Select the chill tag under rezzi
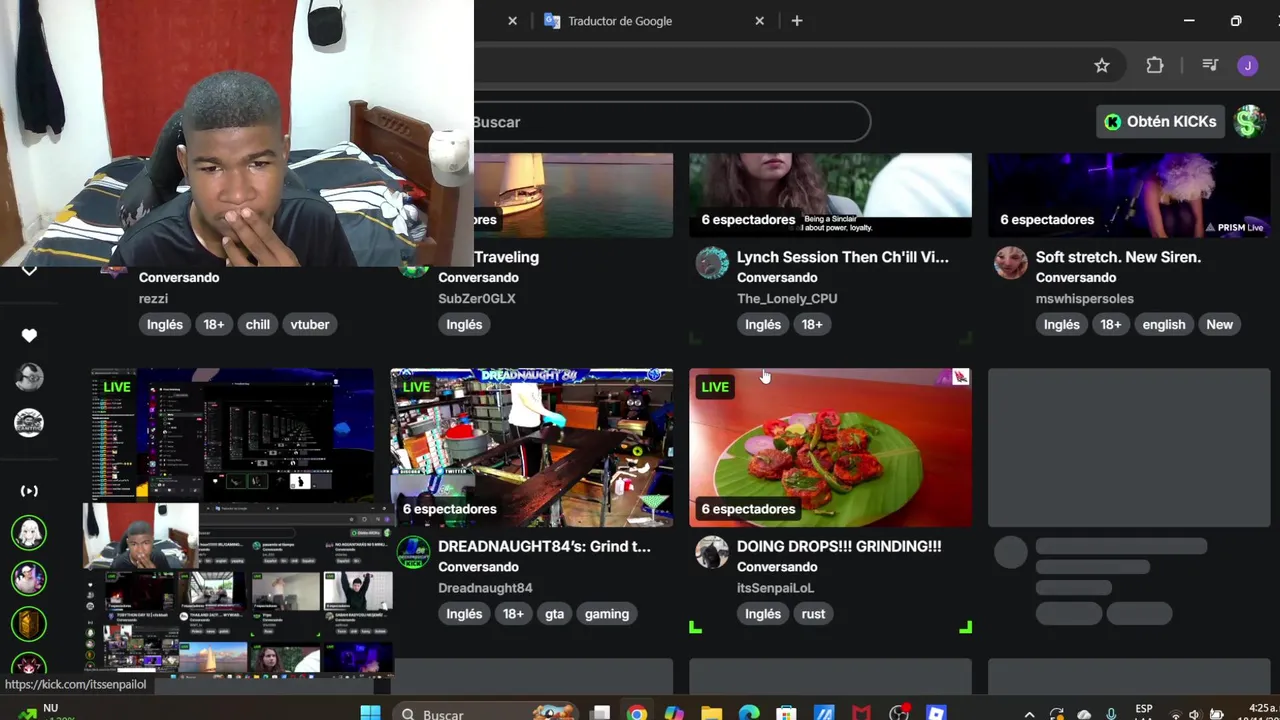 click(x=258, y=324)
